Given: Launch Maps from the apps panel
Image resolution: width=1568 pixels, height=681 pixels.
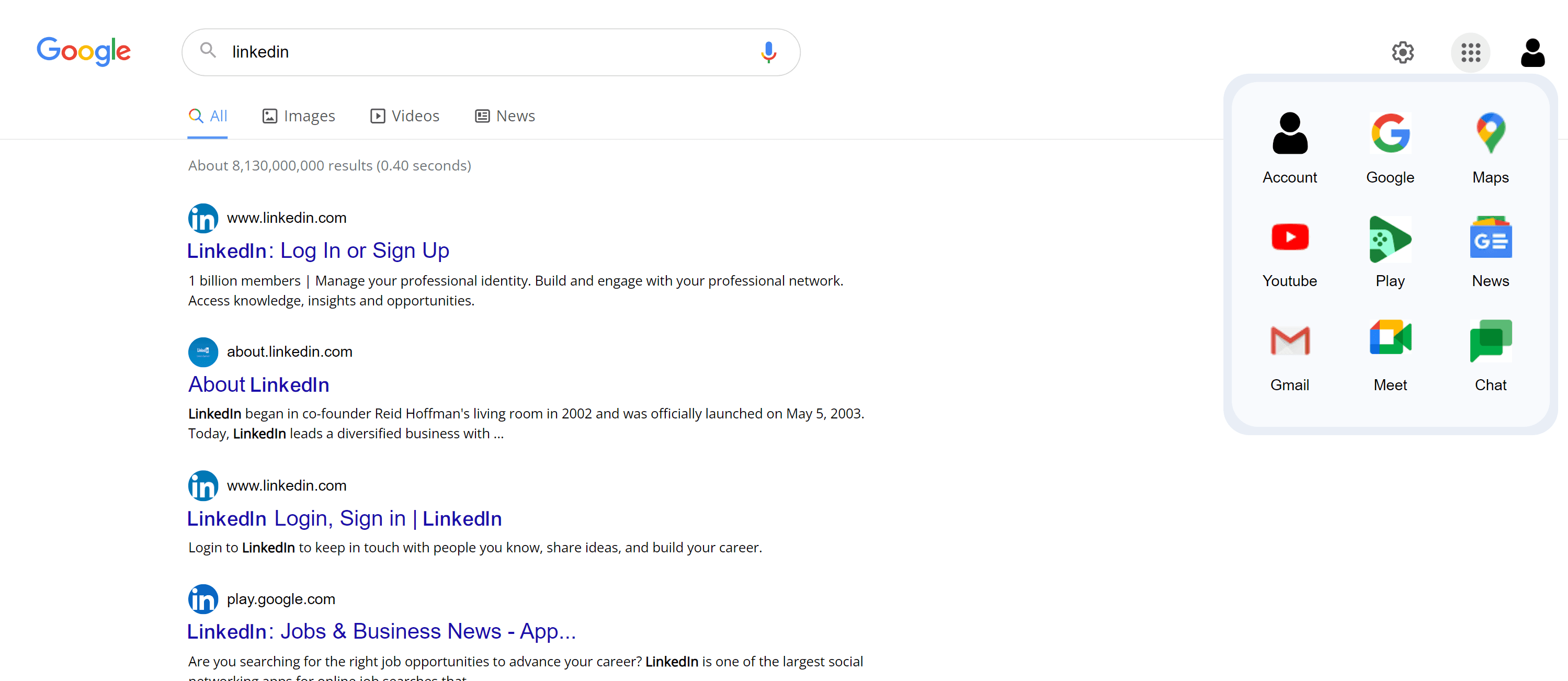Looking at the screenshot, I should (1491, 149).
